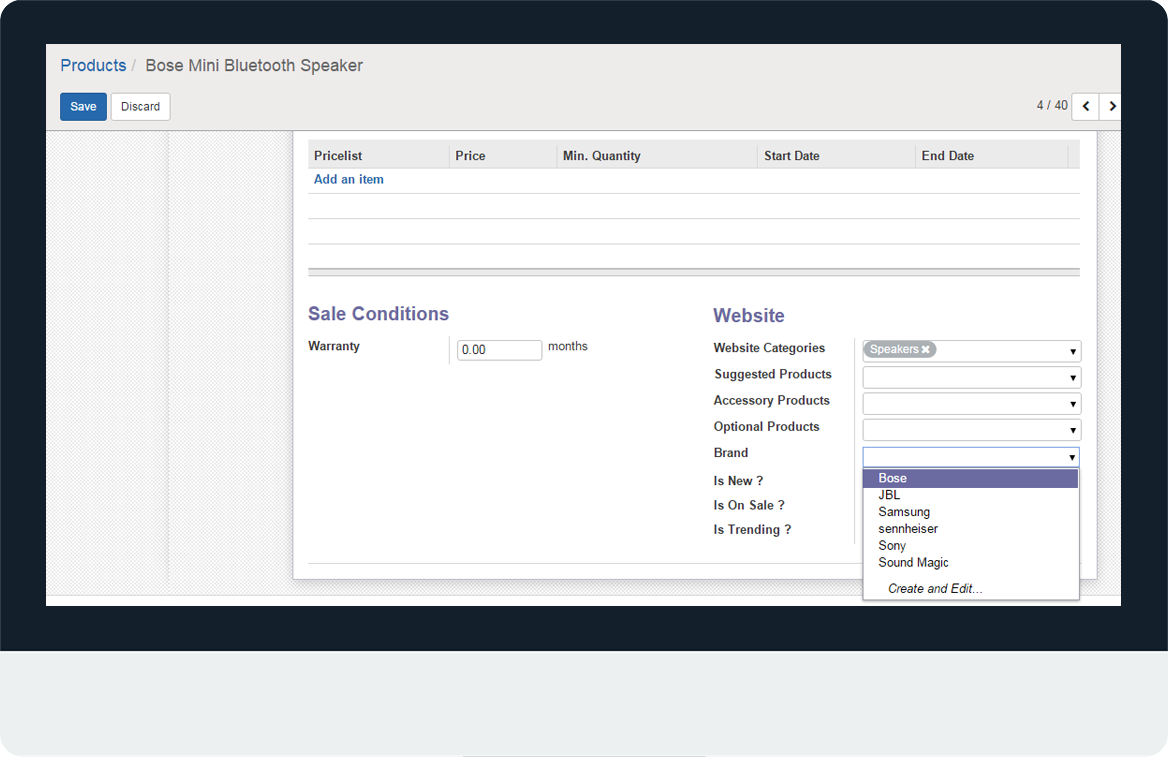Go to previous product record arrow
Screen dimensions: 1168x757
coord(1085,106)
